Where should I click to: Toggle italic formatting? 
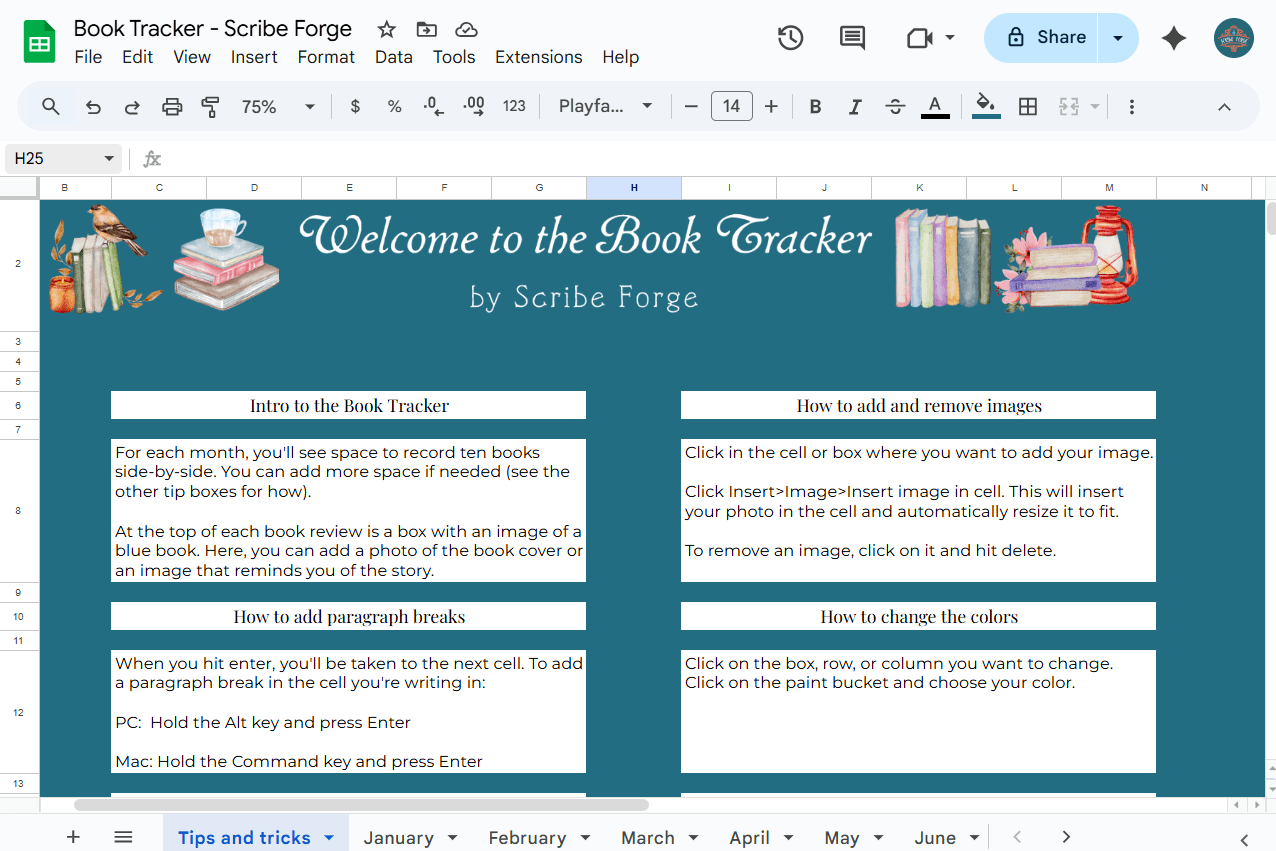(x=855, y=105)
